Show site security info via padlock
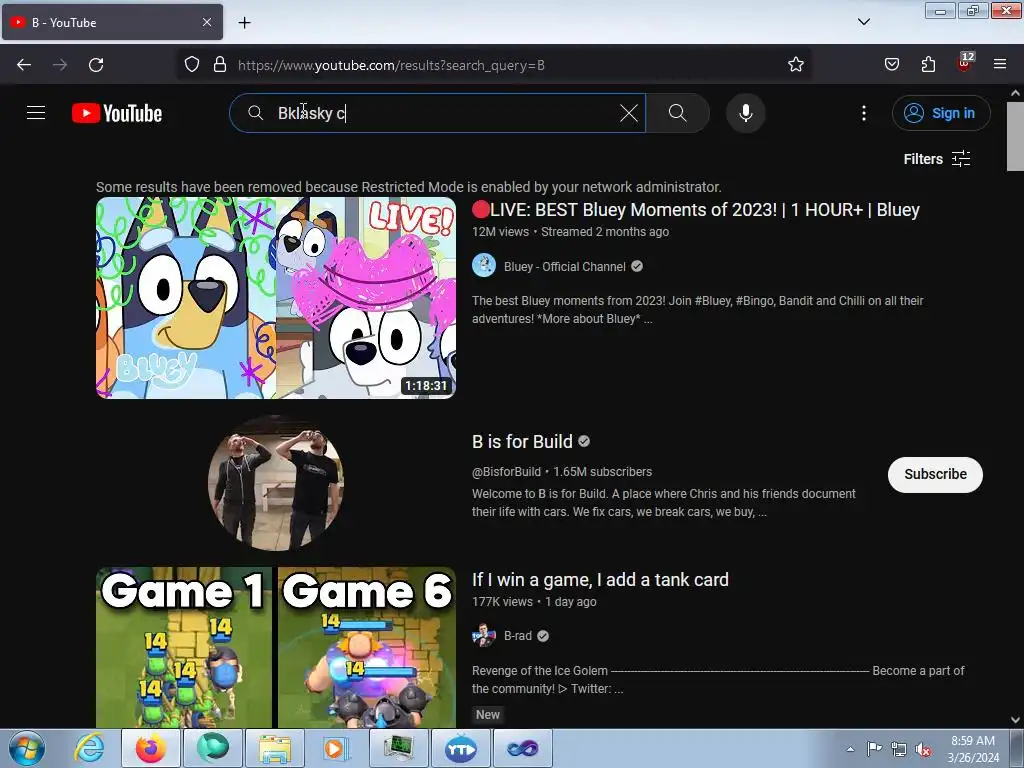 (x=220, y=65)
